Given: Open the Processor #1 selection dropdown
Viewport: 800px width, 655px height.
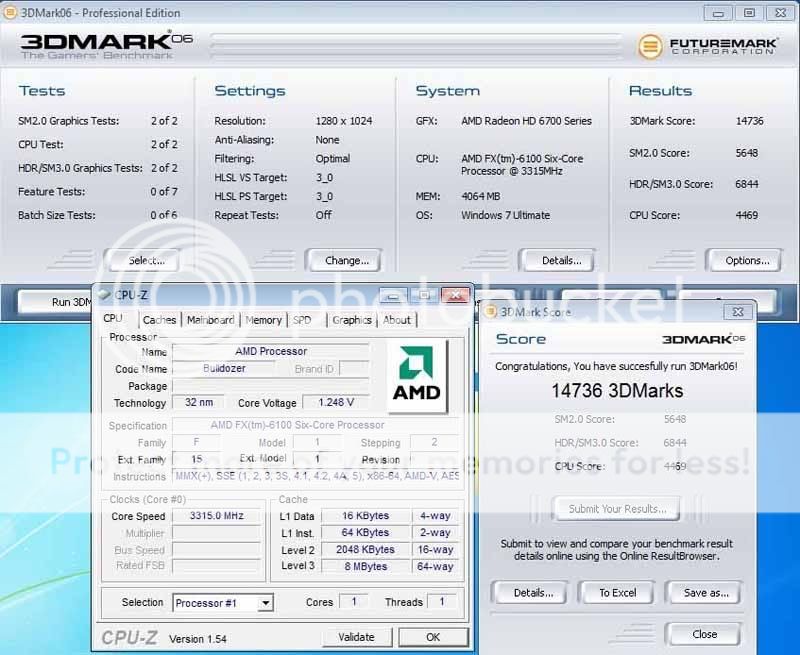Looking at the screenshot, I should click(x=265, y=603).
